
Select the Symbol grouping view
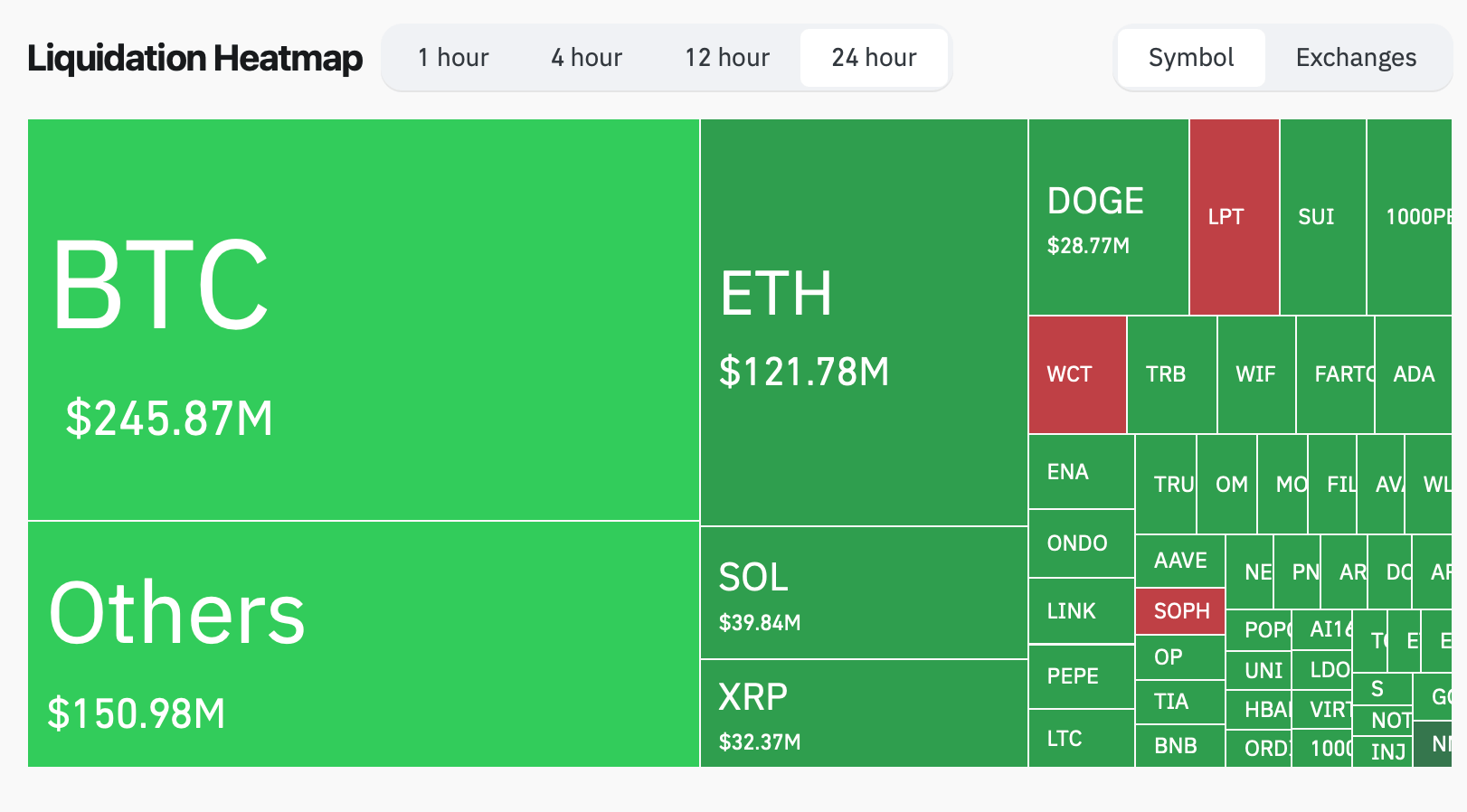[1190, 57]
